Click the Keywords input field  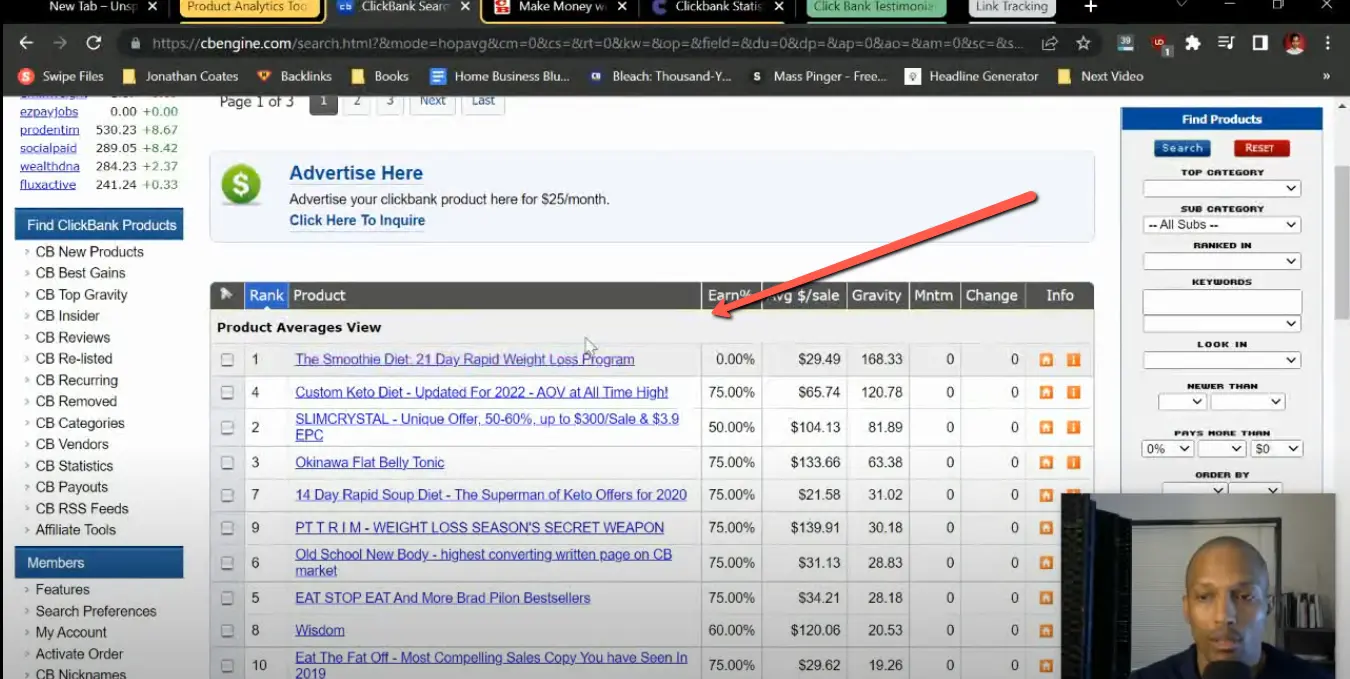(1221, 301)
